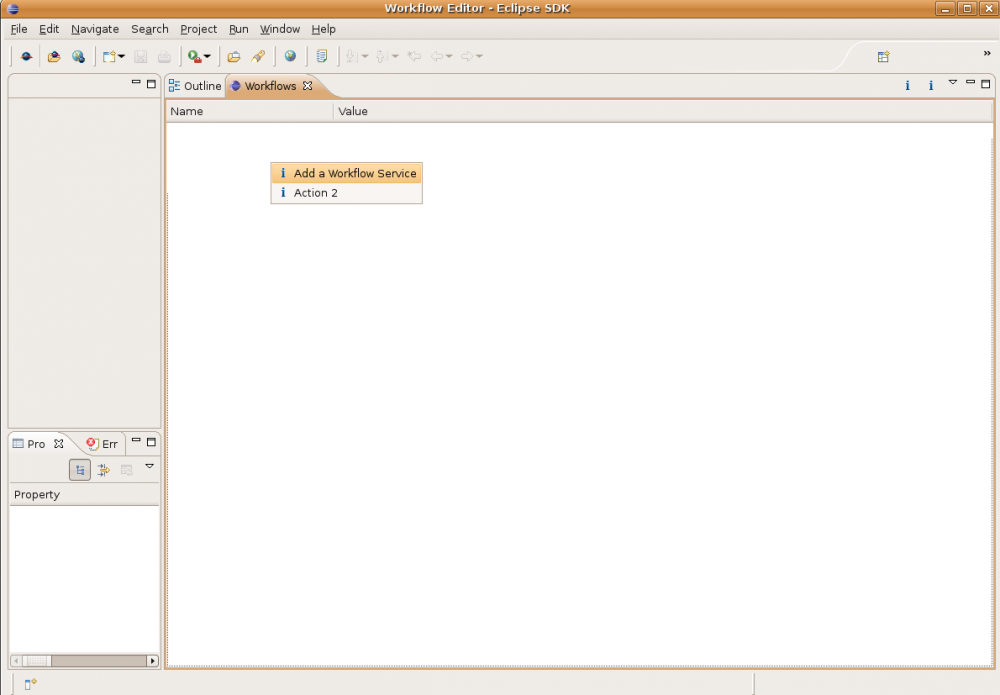1000x695 pixels.
Task: Click the Show Advanced Properties arrows icon
Action: point(103,470)
